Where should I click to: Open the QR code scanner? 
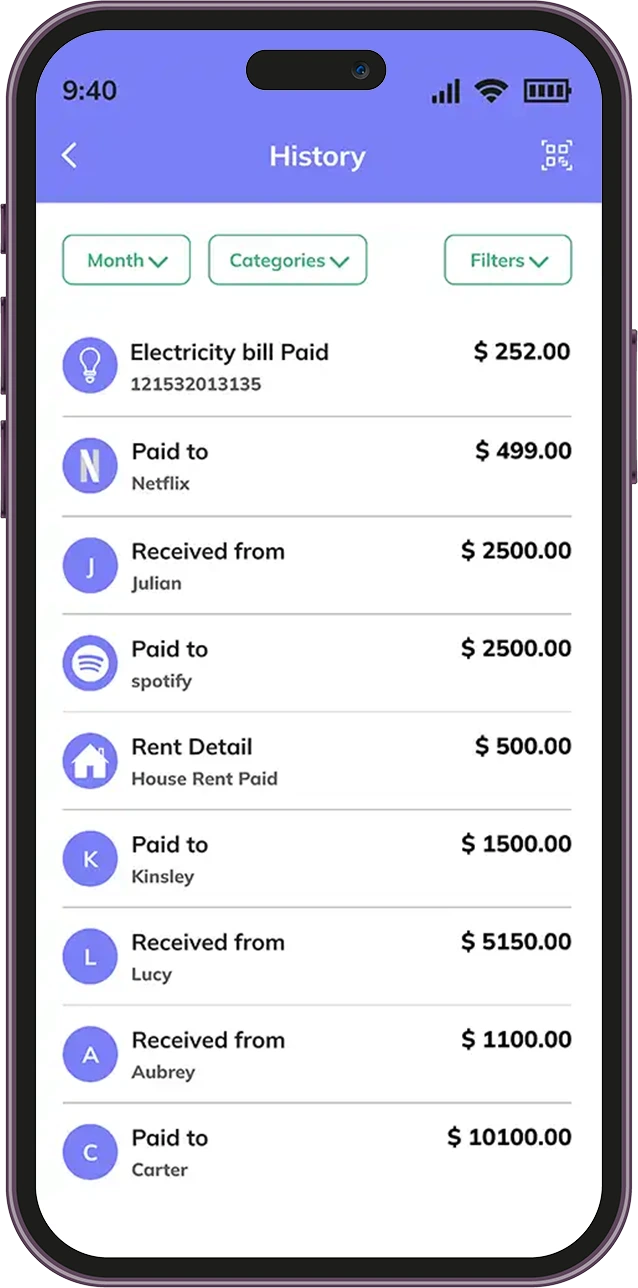(556, 156)
